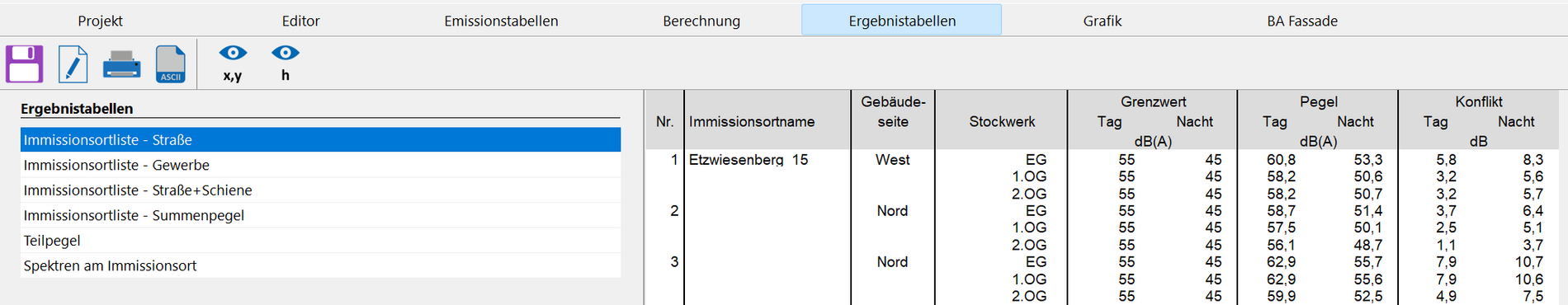Open the Editor tab
The width and height of the screenshot is (1568, 305).
click(x=300, y=21)
